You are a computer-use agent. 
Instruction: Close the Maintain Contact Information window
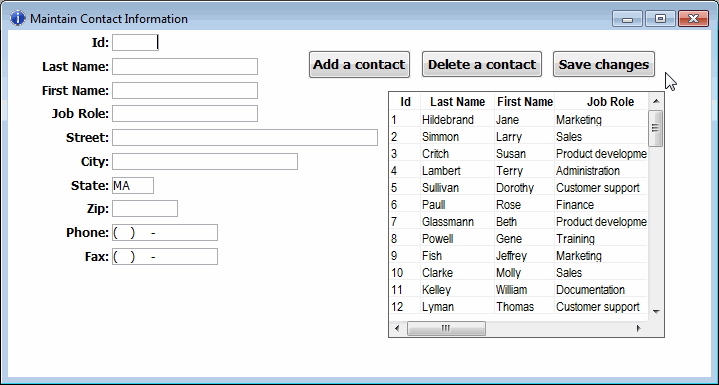693,19
